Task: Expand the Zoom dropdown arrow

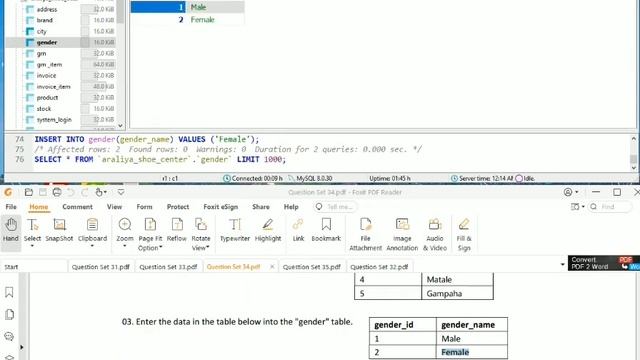Action: tap(124, 247)
